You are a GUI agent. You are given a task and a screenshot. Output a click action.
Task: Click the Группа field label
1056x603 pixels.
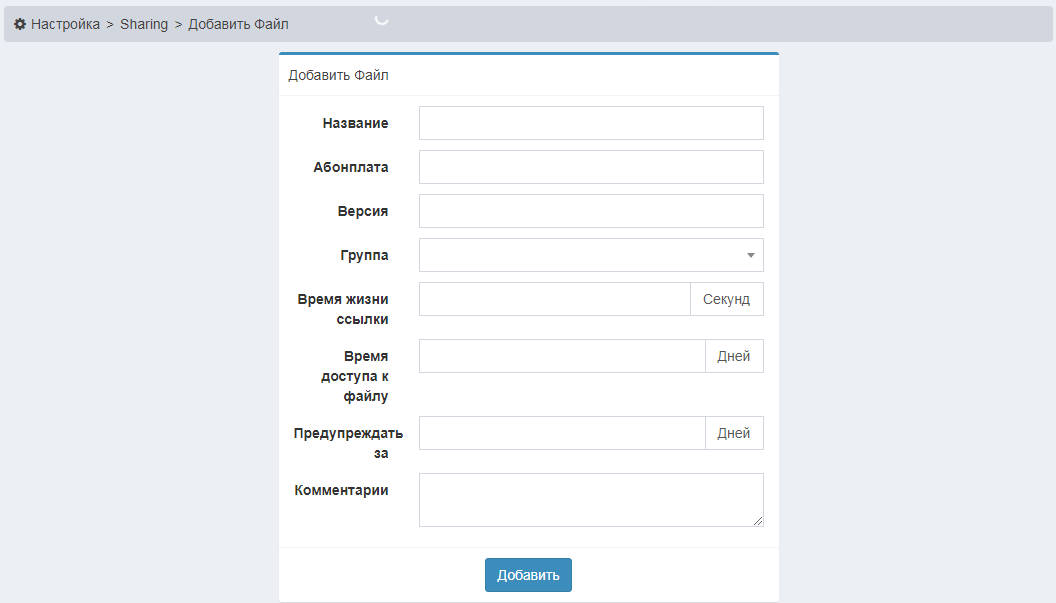click(364, 255)
